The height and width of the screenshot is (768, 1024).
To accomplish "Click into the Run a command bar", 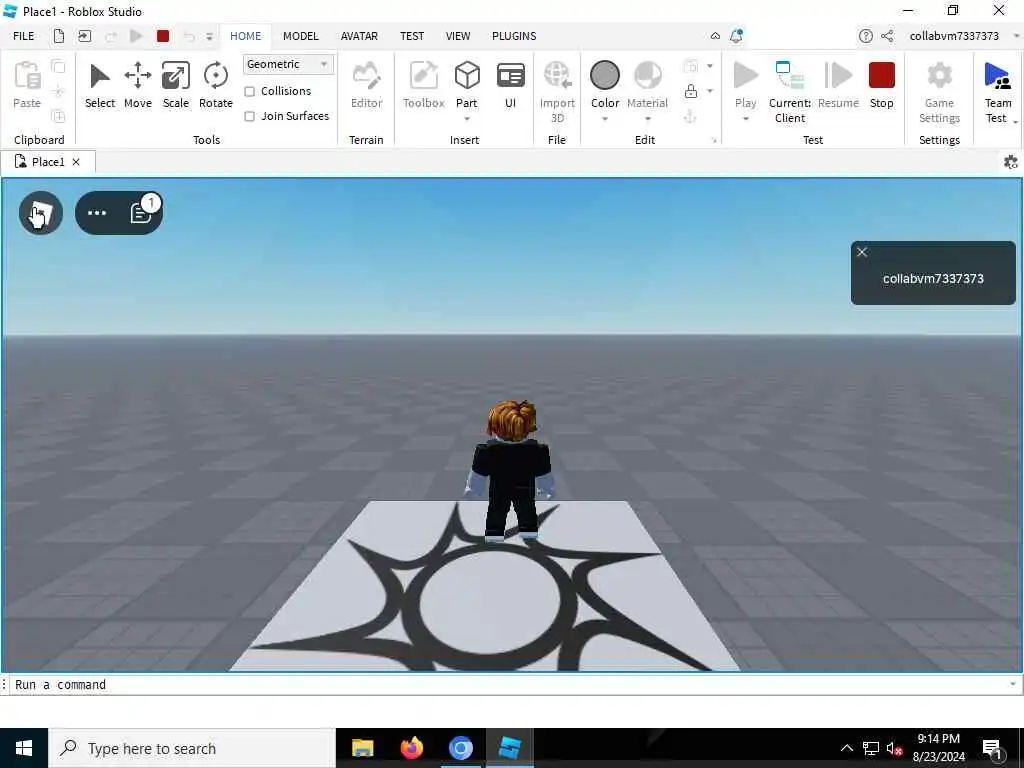I will click(x=509, y=684).
